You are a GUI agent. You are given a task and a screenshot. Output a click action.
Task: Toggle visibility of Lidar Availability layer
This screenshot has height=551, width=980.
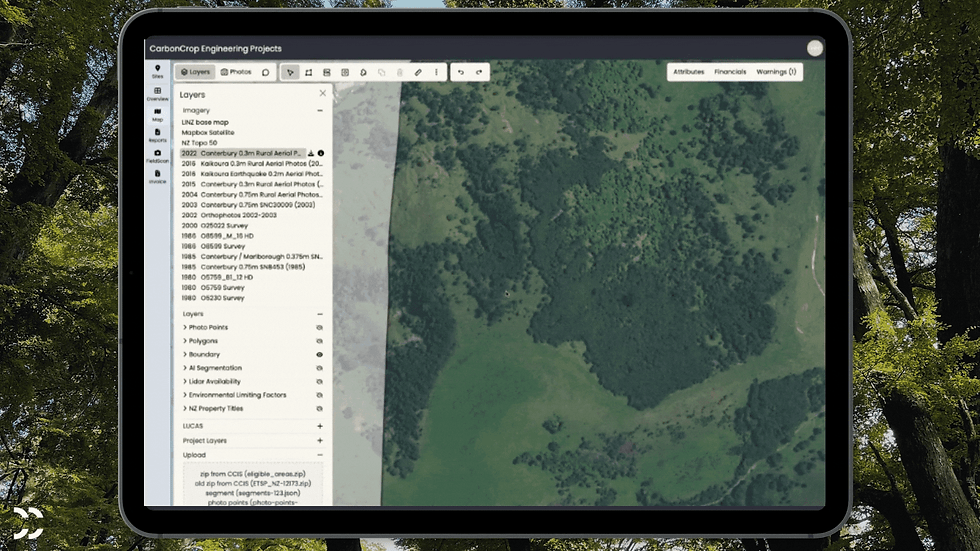point(319,382)
